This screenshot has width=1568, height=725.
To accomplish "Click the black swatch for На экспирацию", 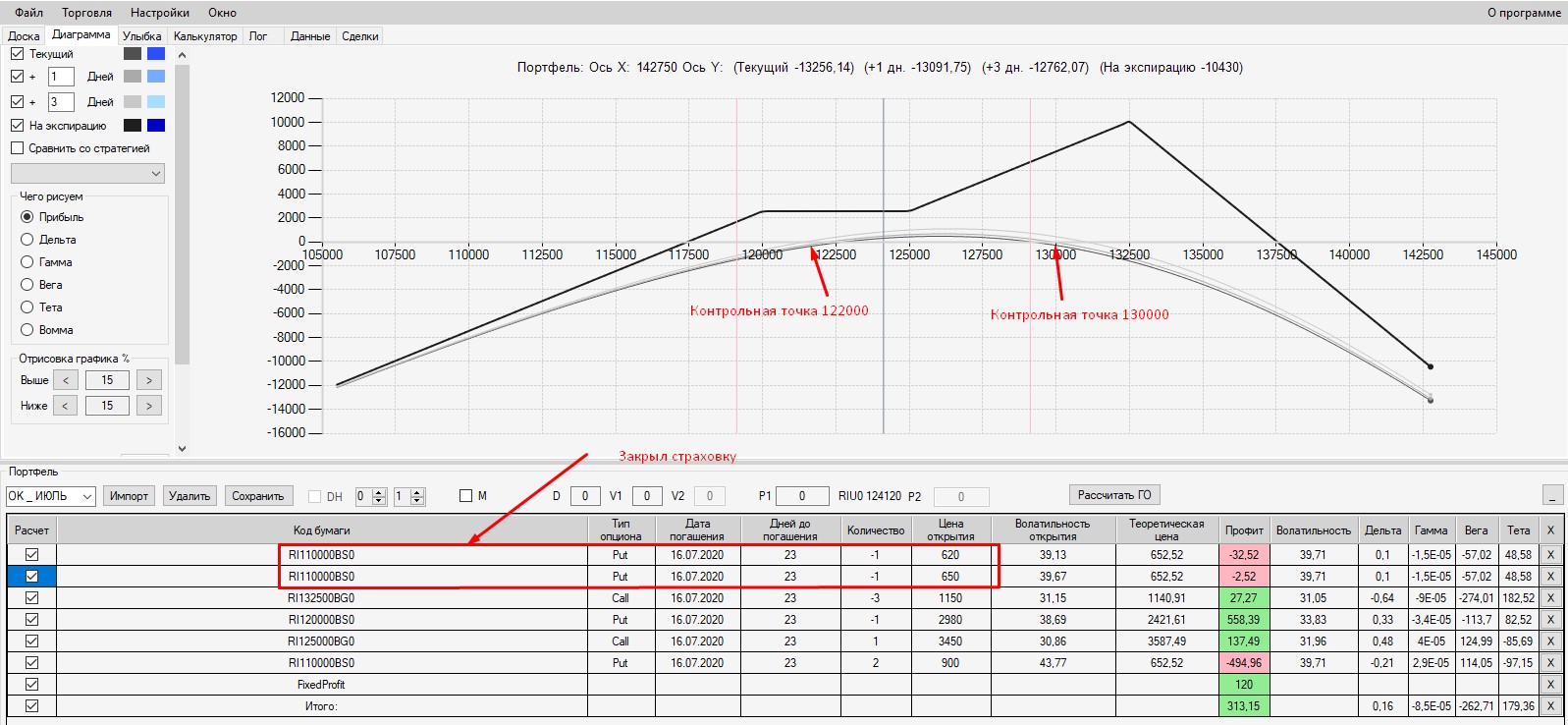I will coord(133,126).
